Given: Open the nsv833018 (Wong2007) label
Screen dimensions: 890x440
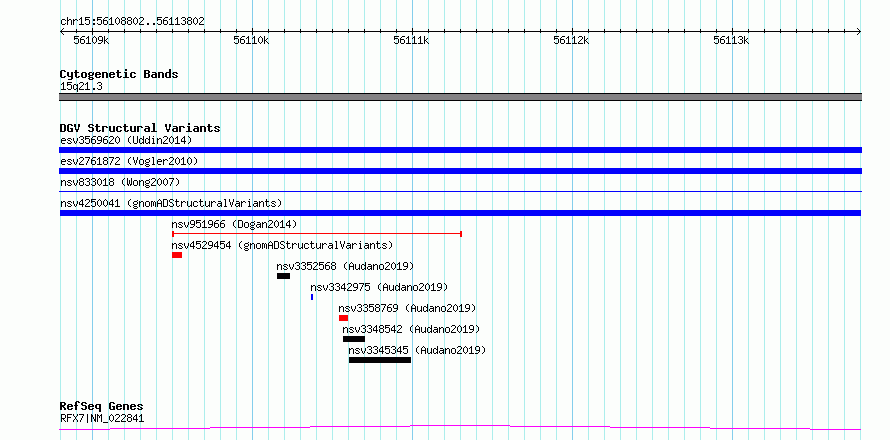Looking at the screenshot, I should point(120,182).
